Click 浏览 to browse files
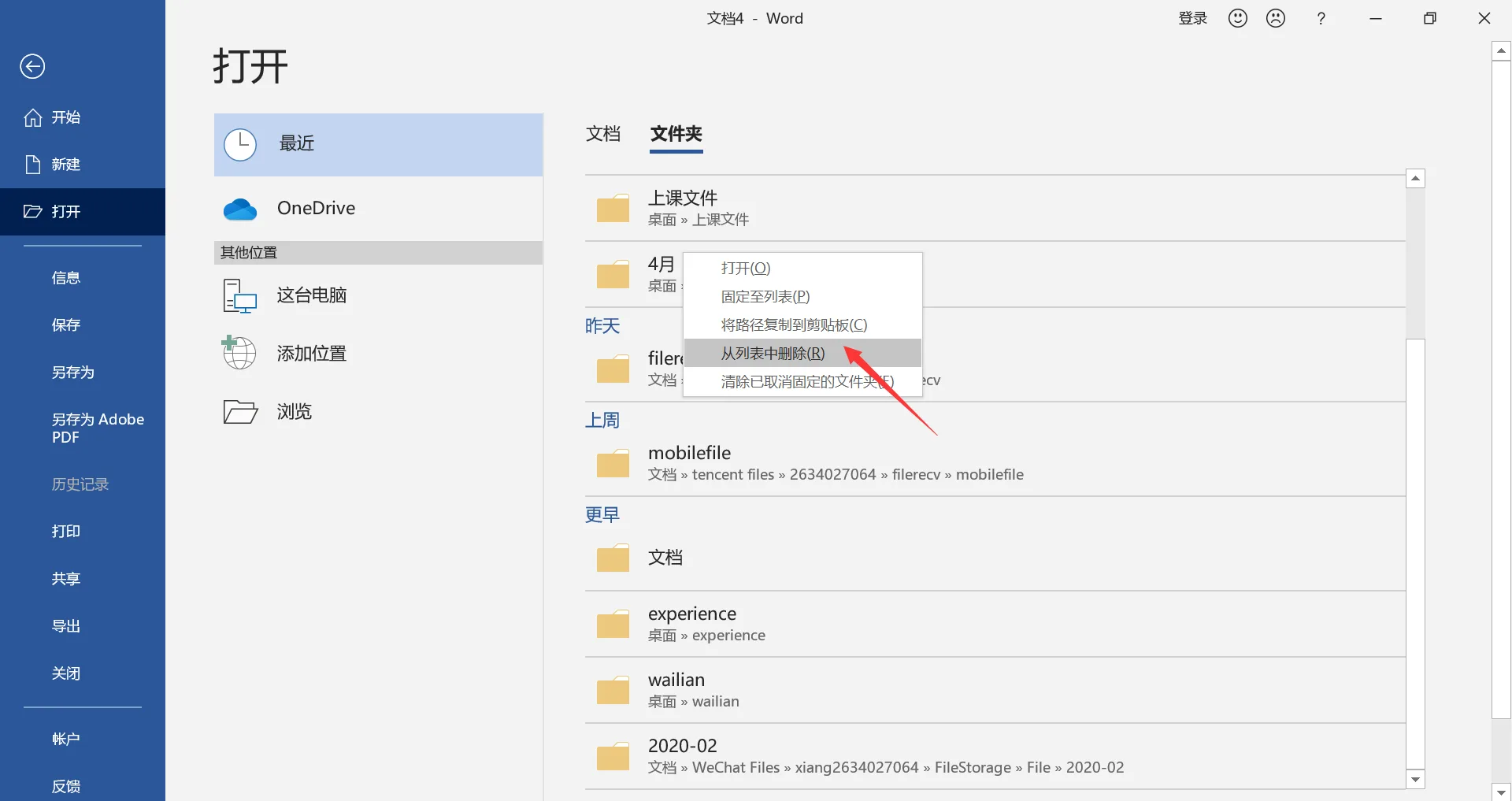1512x801 pixels. tap(379, 412)
